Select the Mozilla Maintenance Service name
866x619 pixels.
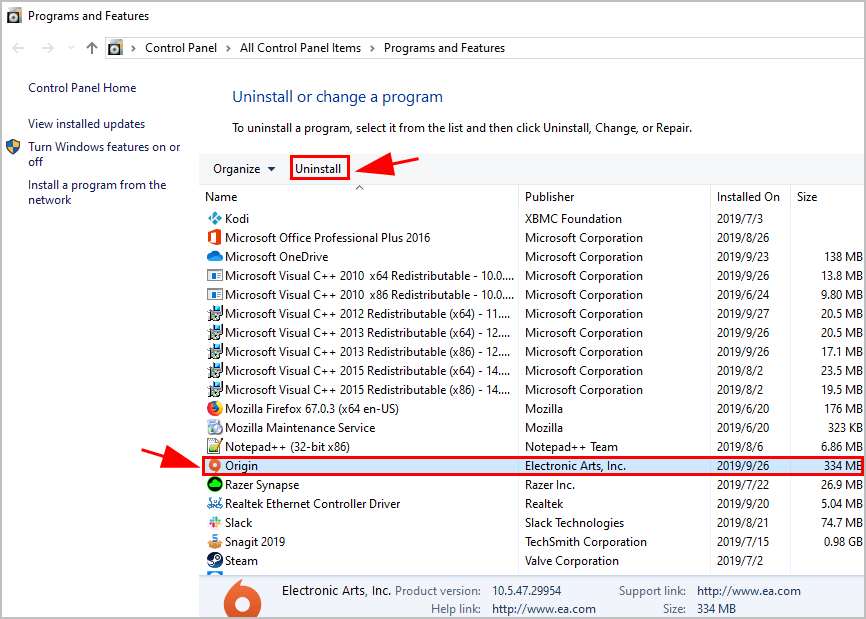pos(300,428)
